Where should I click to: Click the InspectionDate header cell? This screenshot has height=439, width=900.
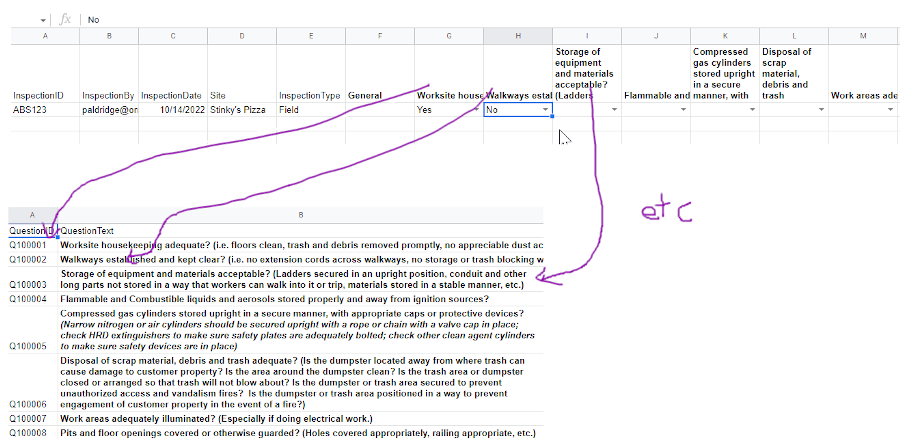click(173, 73)
